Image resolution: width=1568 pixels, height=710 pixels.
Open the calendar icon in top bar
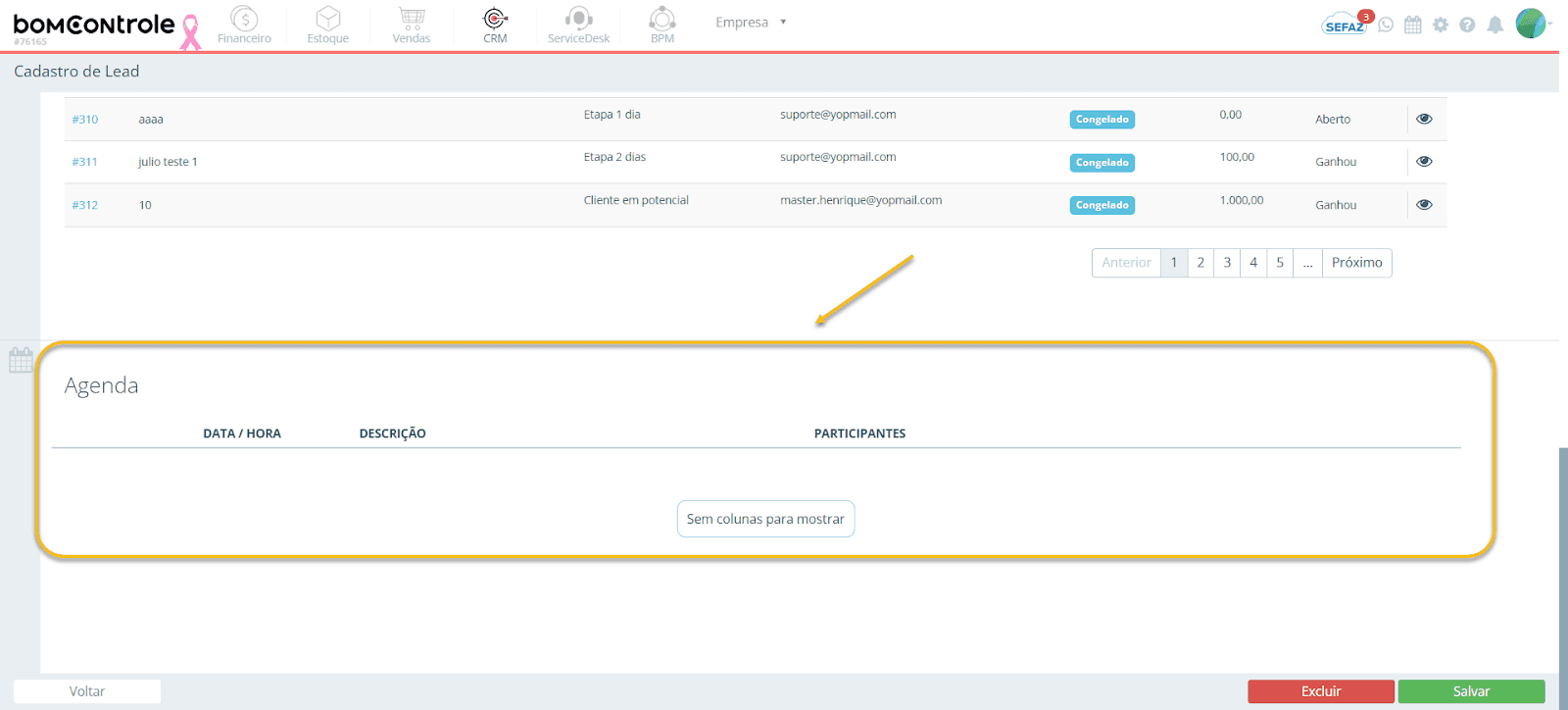pos(1412,25)
